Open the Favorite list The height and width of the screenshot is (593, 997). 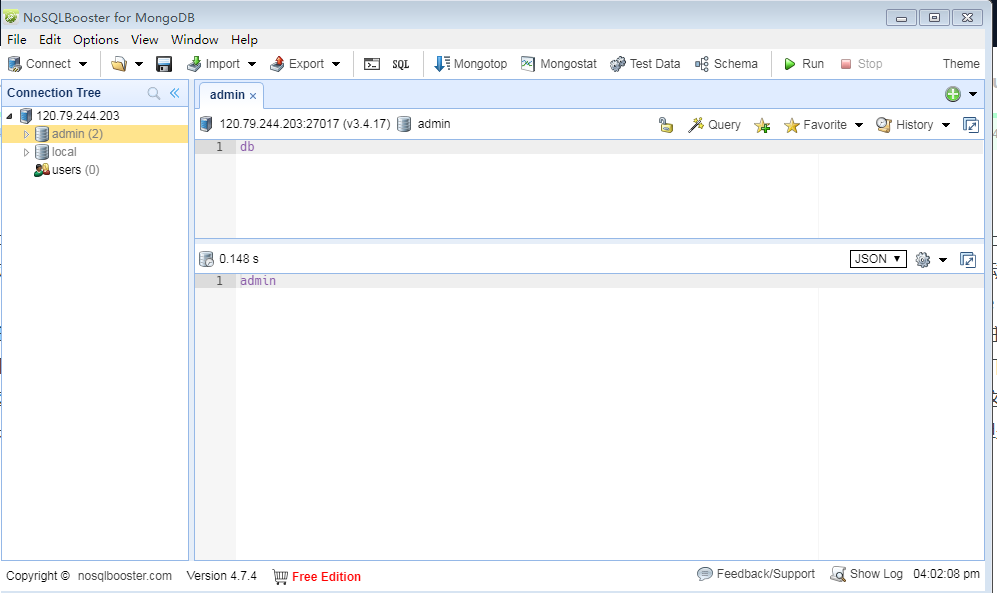(815, 125)
